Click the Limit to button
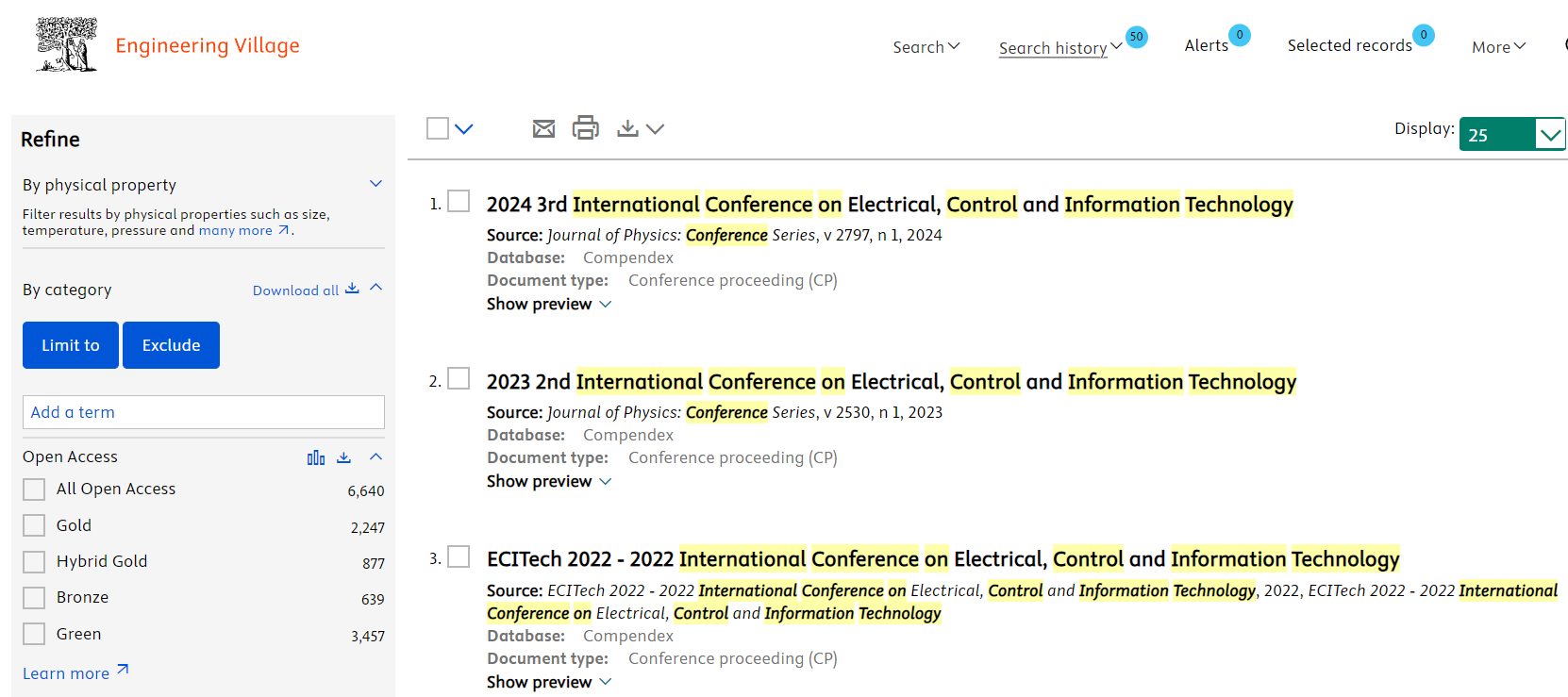Screen dimensions: 1568x697 (x=71, y=345)
